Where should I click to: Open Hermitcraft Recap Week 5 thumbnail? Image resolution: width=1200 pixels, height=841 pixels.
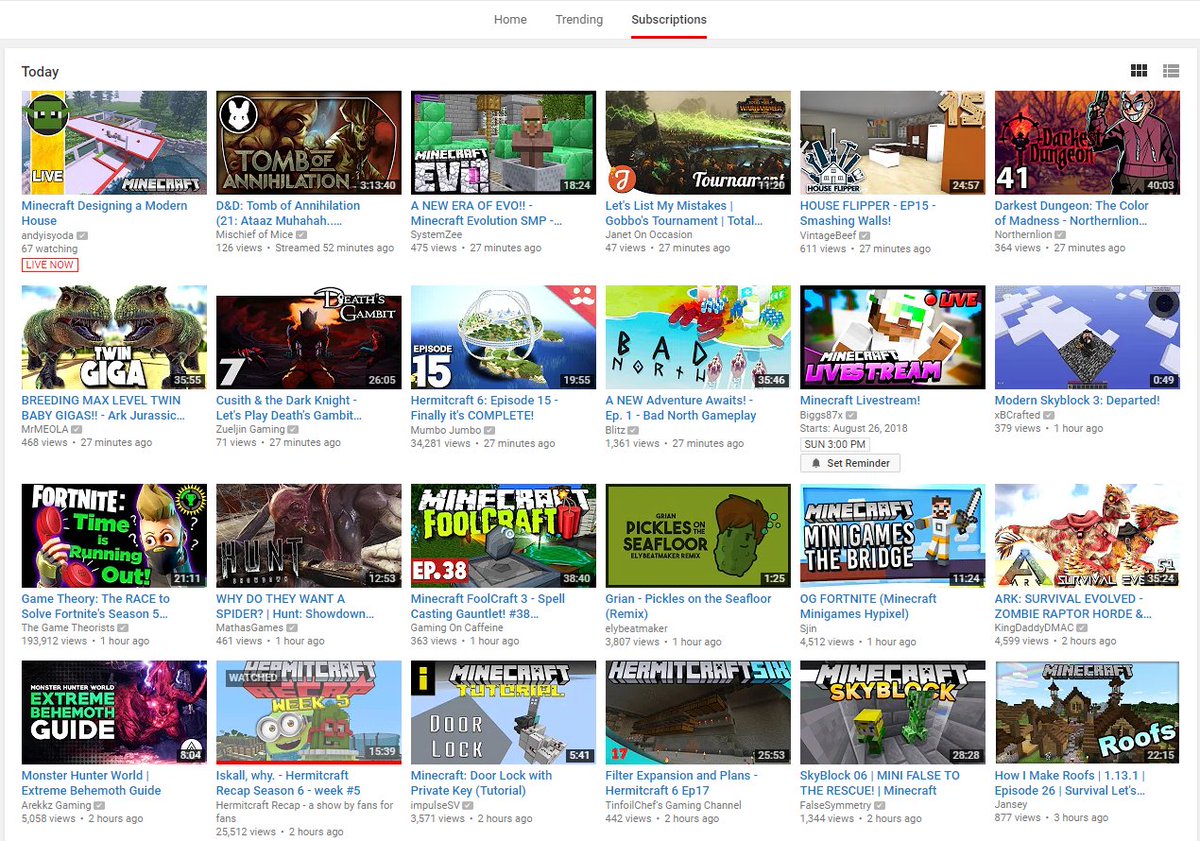(309, 713)
